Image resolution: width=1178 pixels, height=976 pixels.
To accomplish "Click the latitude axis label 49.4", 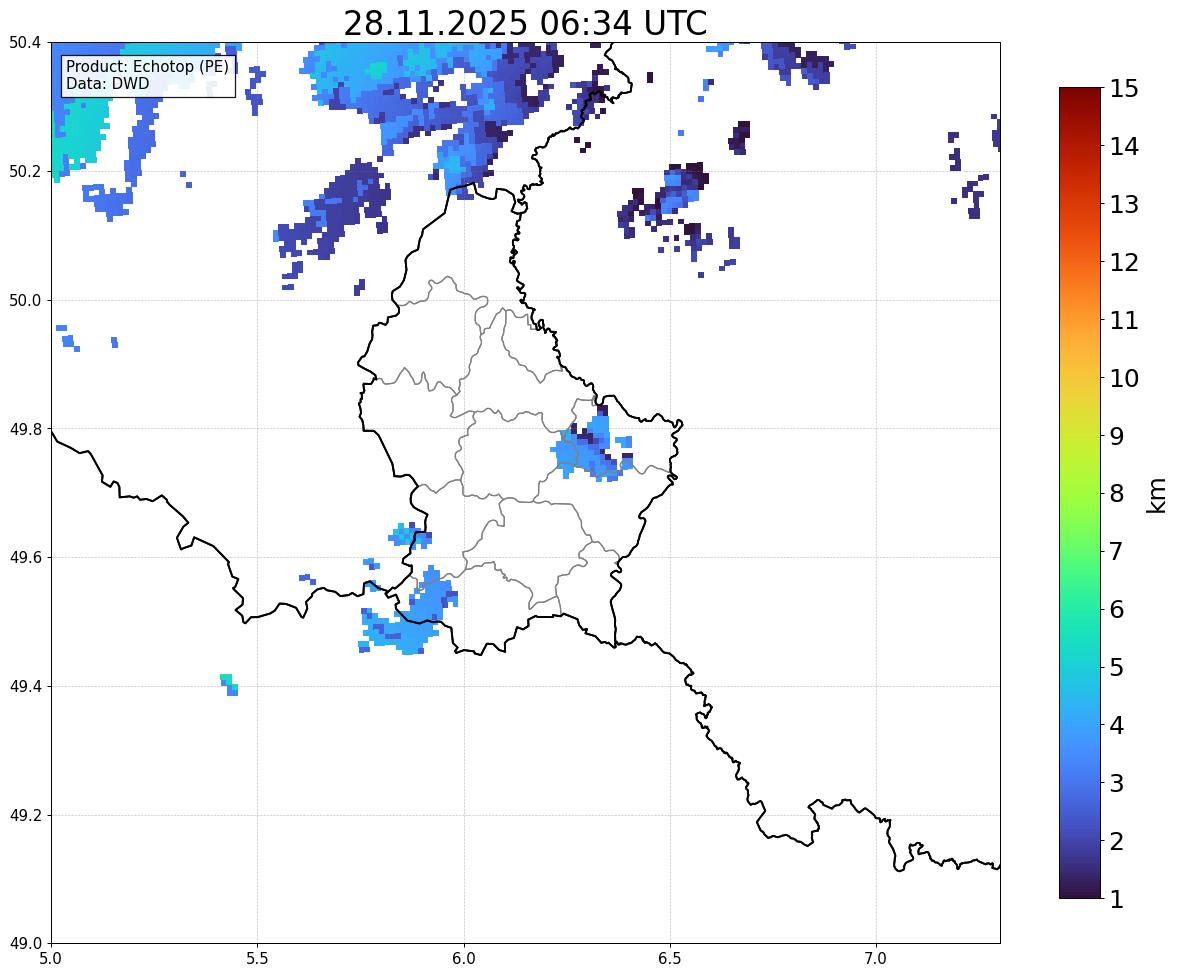I will [25, 687].
